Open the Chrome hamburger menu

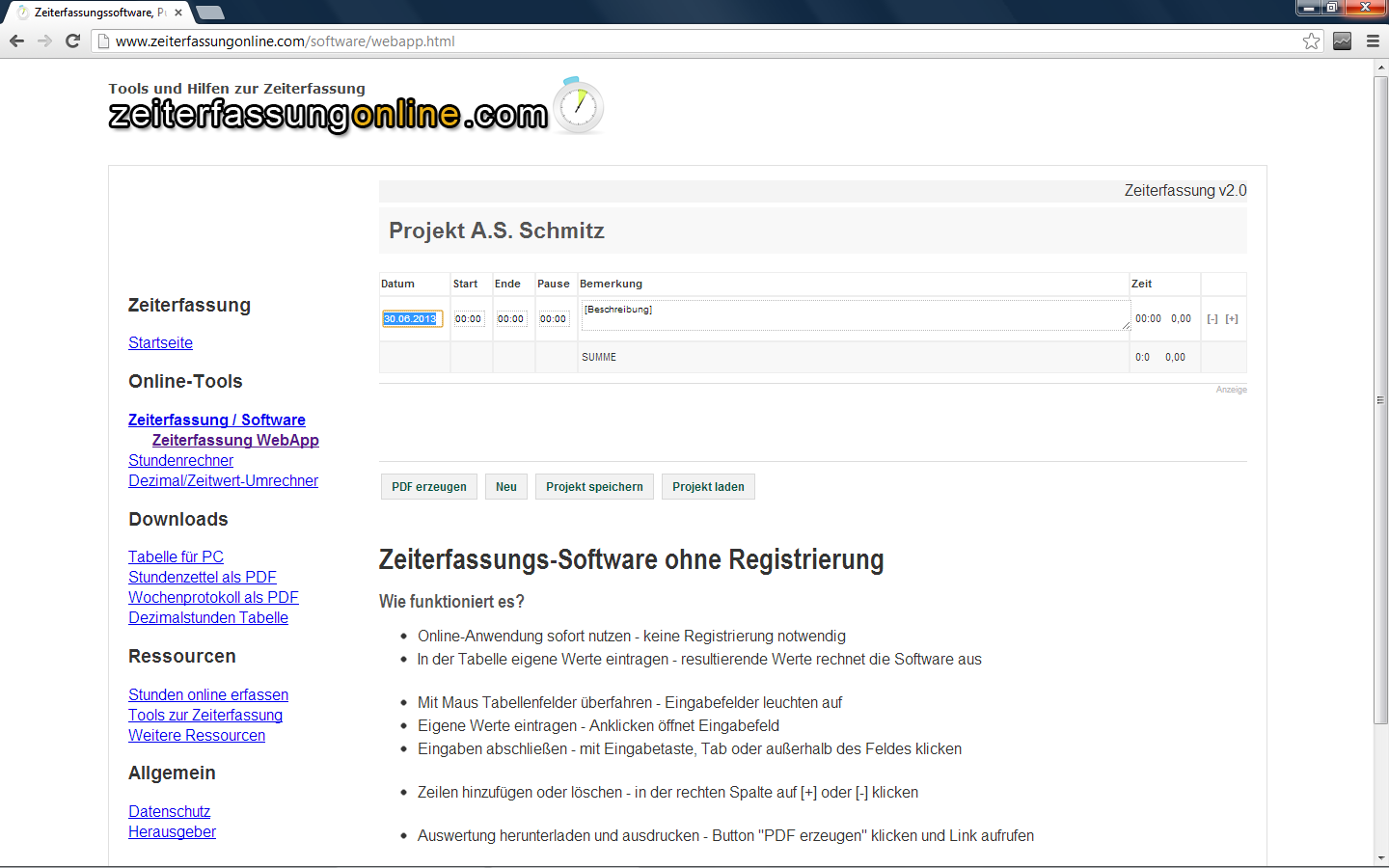(x=1373, y=41)
